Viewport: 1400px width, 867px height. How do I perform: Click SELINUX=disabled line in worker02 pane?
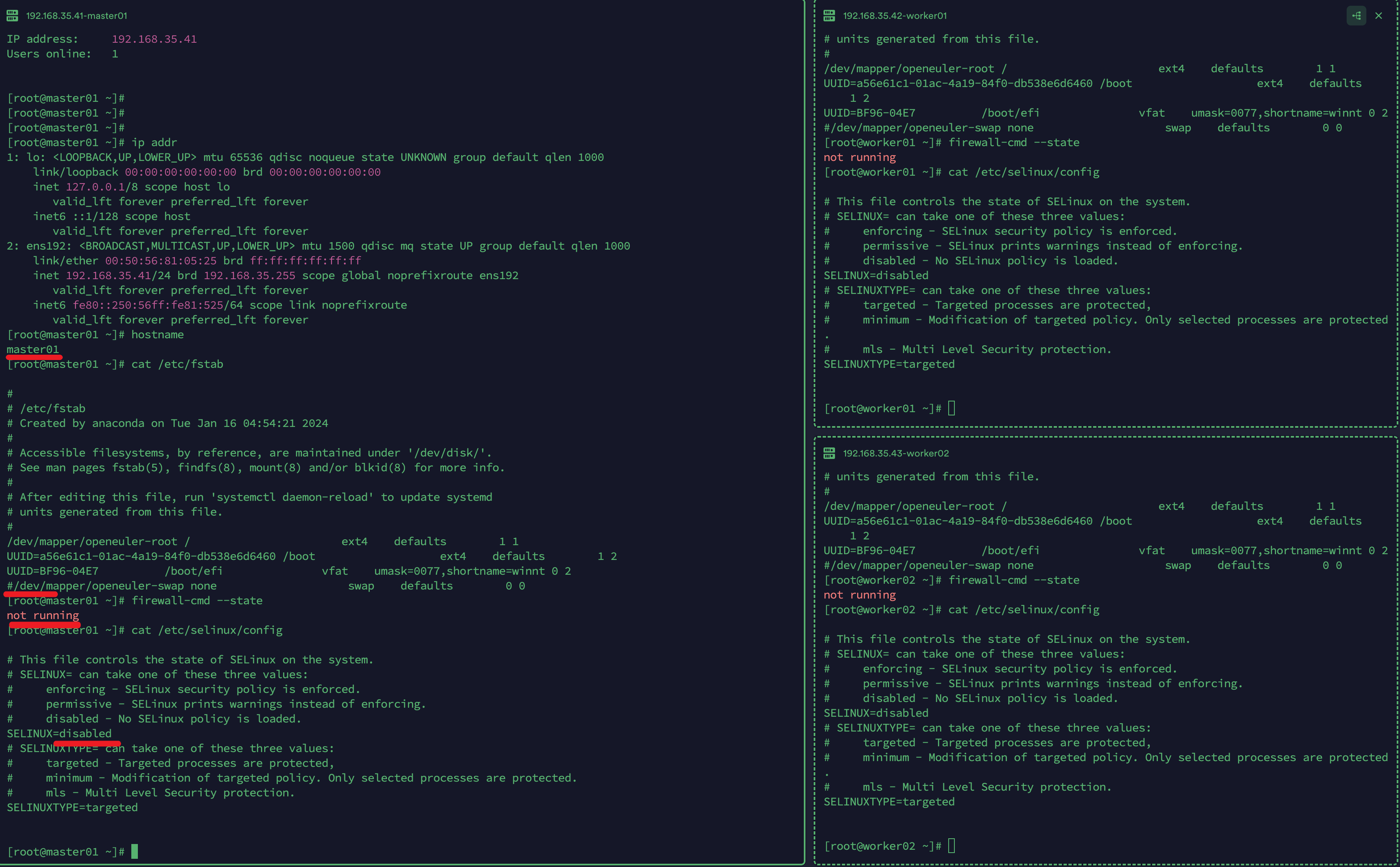876,713
